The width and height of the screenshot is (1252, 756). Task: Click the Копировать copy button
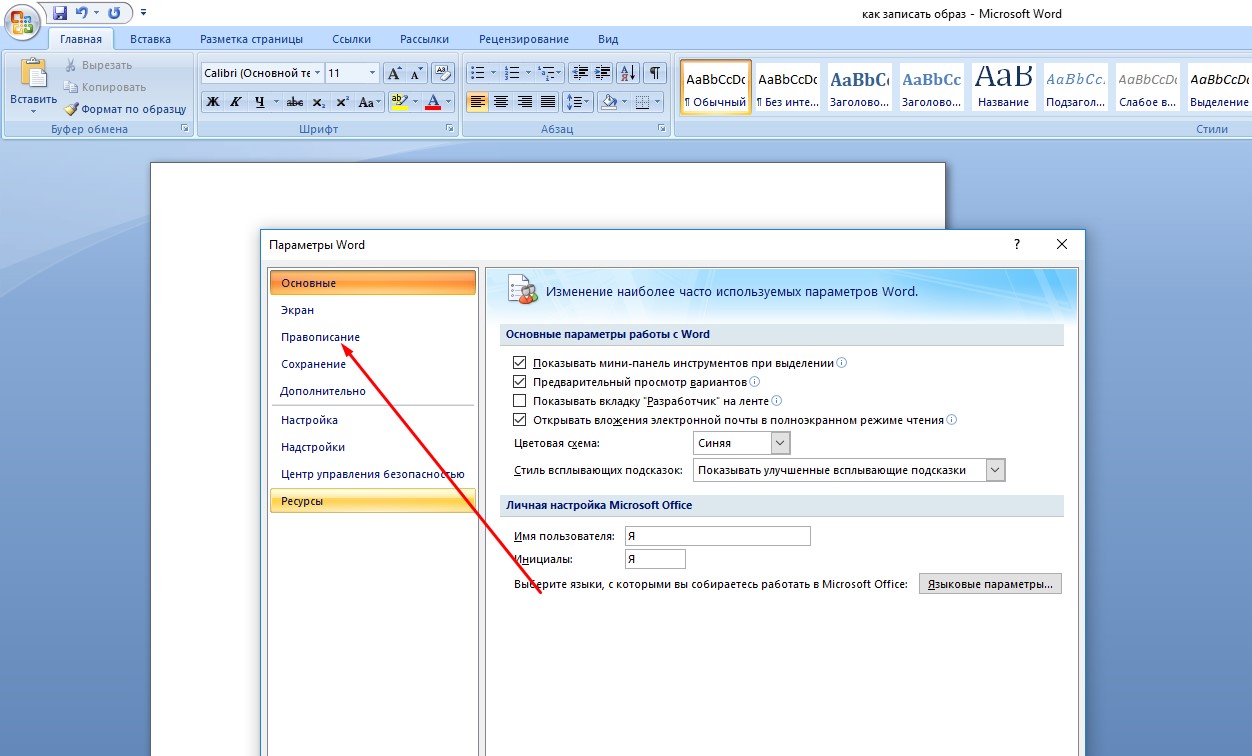pyautogui.click(x=104, y=87)
